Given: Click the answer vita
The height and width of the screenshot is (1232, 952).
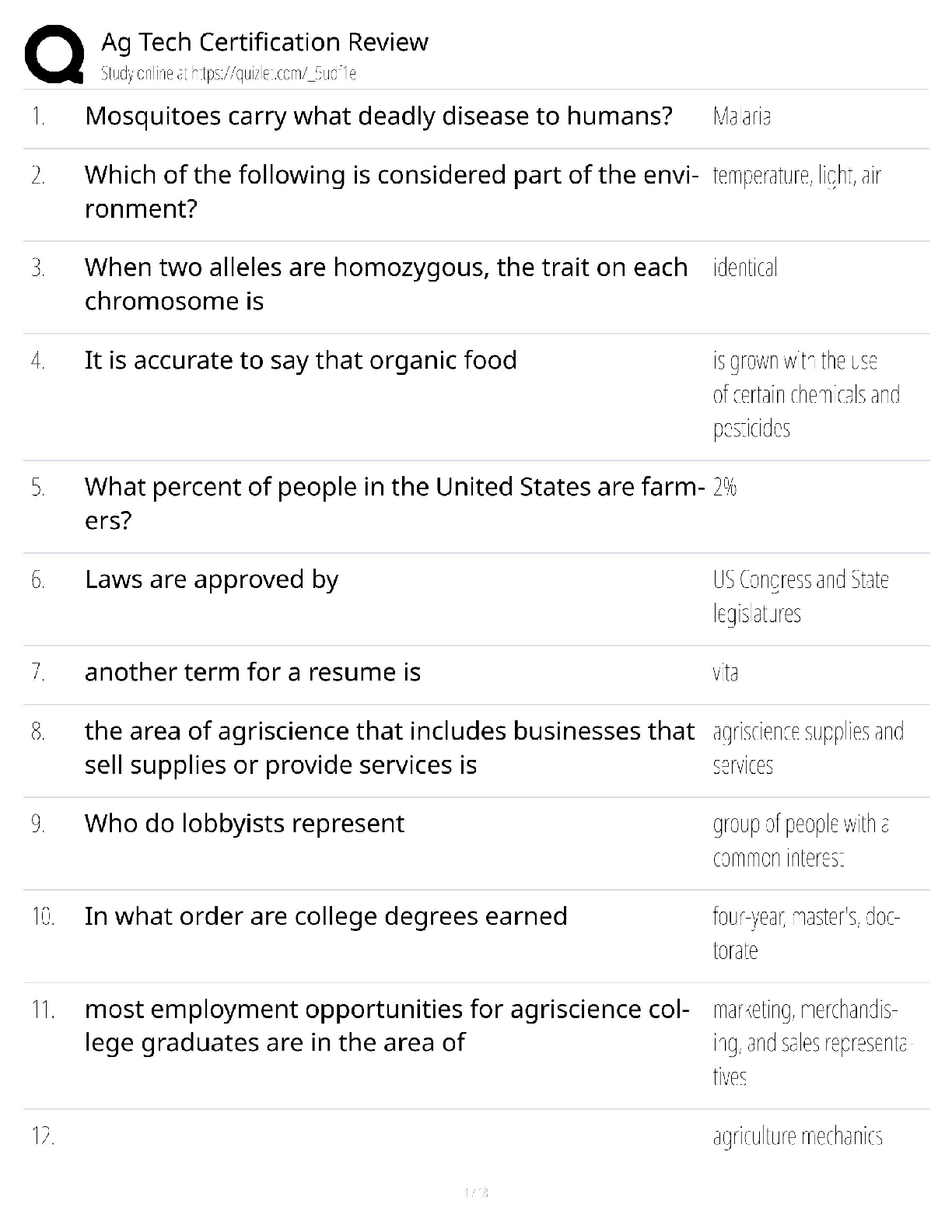Looking at the screenshot, I should pyautogui.click(x=726, y=673).
